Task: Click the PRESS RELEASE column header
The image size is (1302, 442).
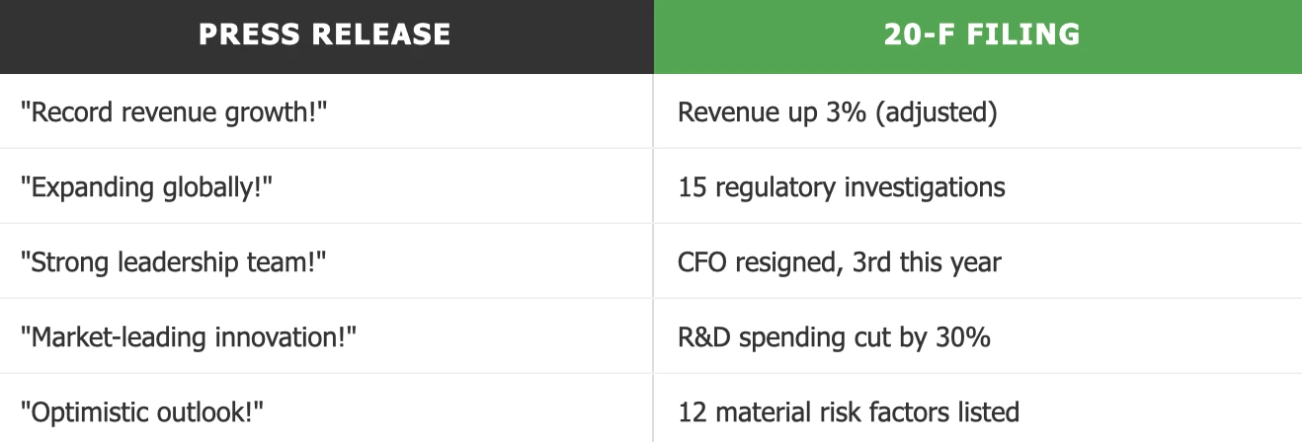Action: 326,35
